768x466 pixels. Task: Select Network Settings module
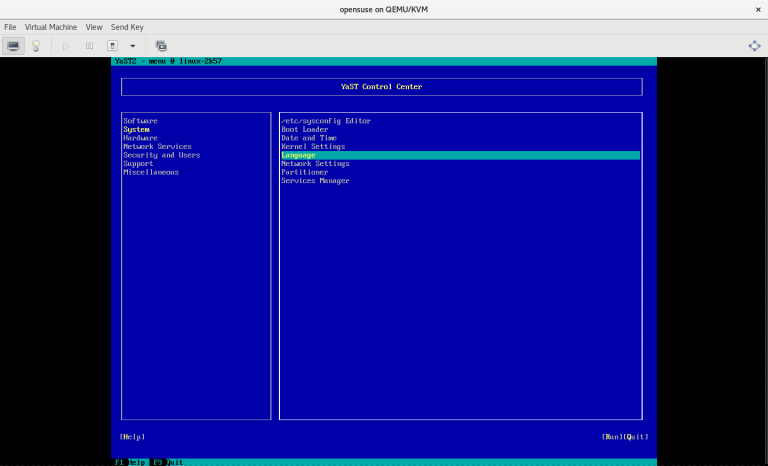click(315, 164)
